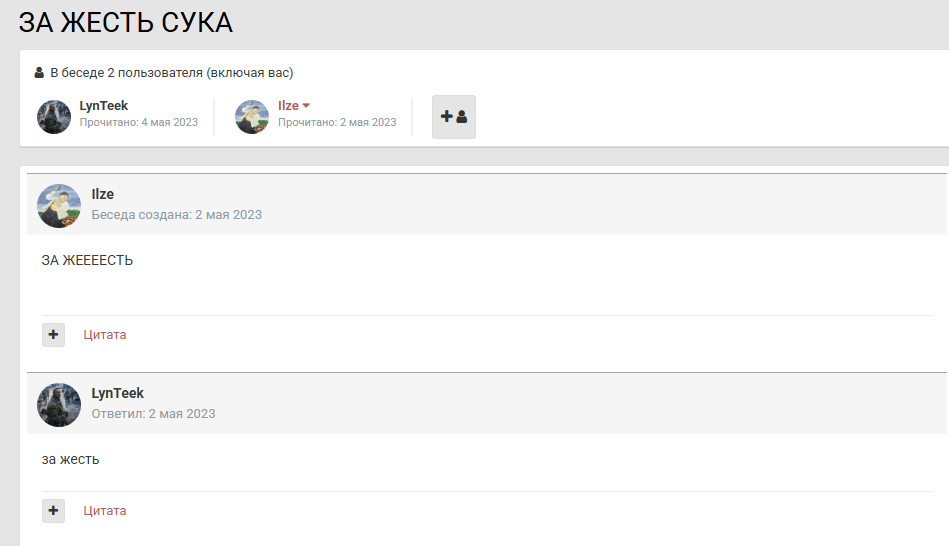Quote Ilze's message via Цитата link
Viewport: 949px width, 546px height.
[105, 335]
